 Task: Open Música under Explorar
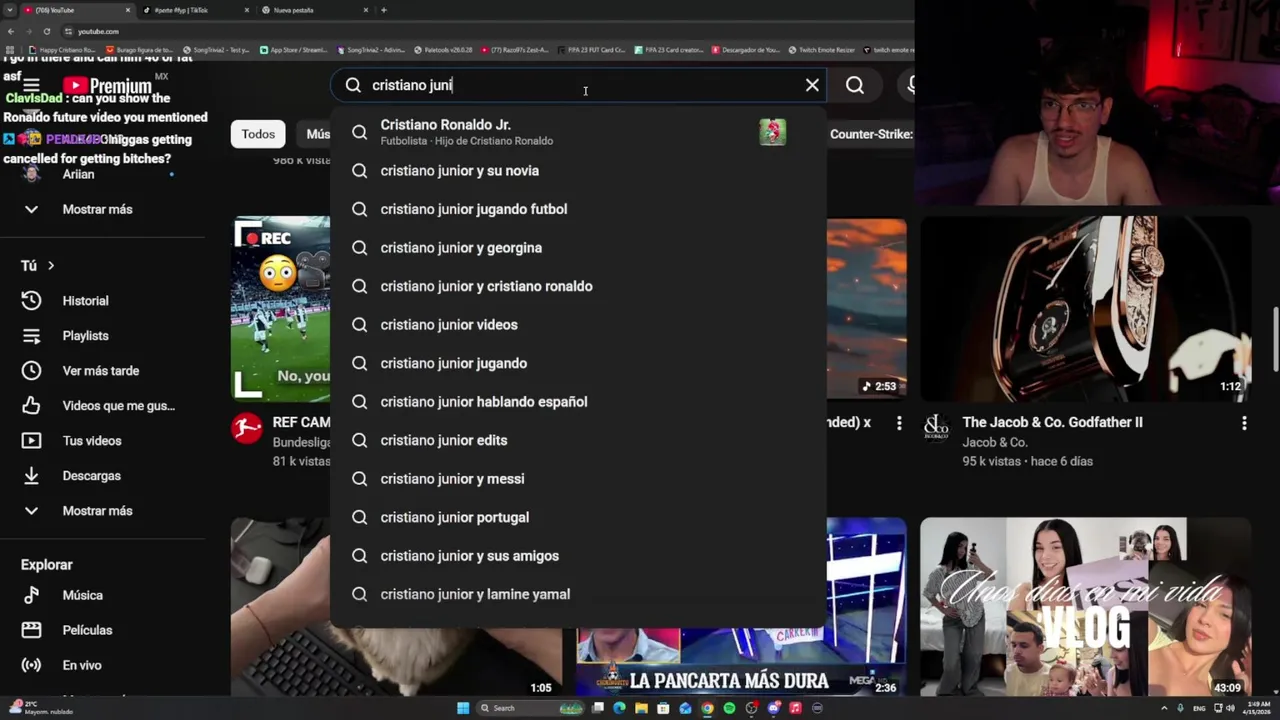point(82,595)
